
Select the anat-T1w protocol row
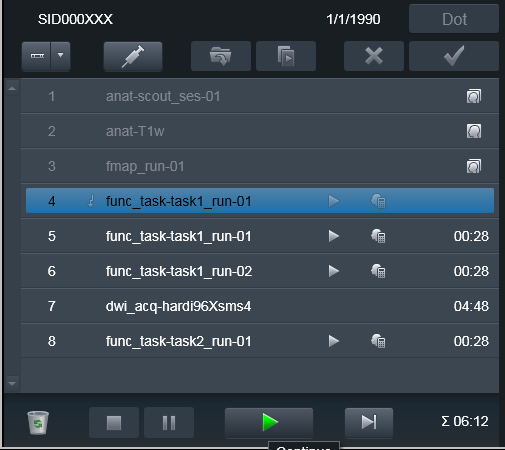(x=260, y=131)
